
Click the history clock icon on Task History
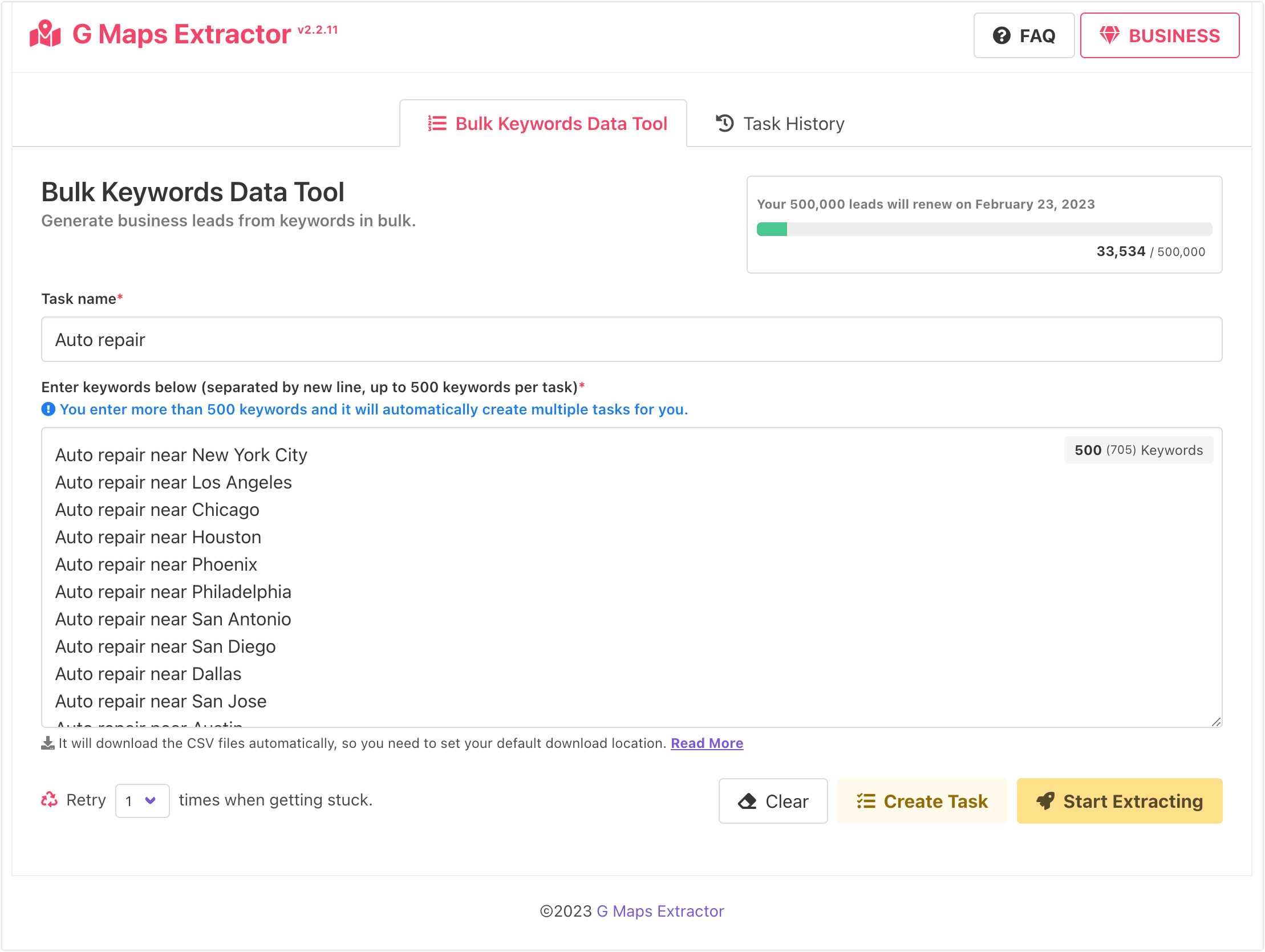pos(724,124)
